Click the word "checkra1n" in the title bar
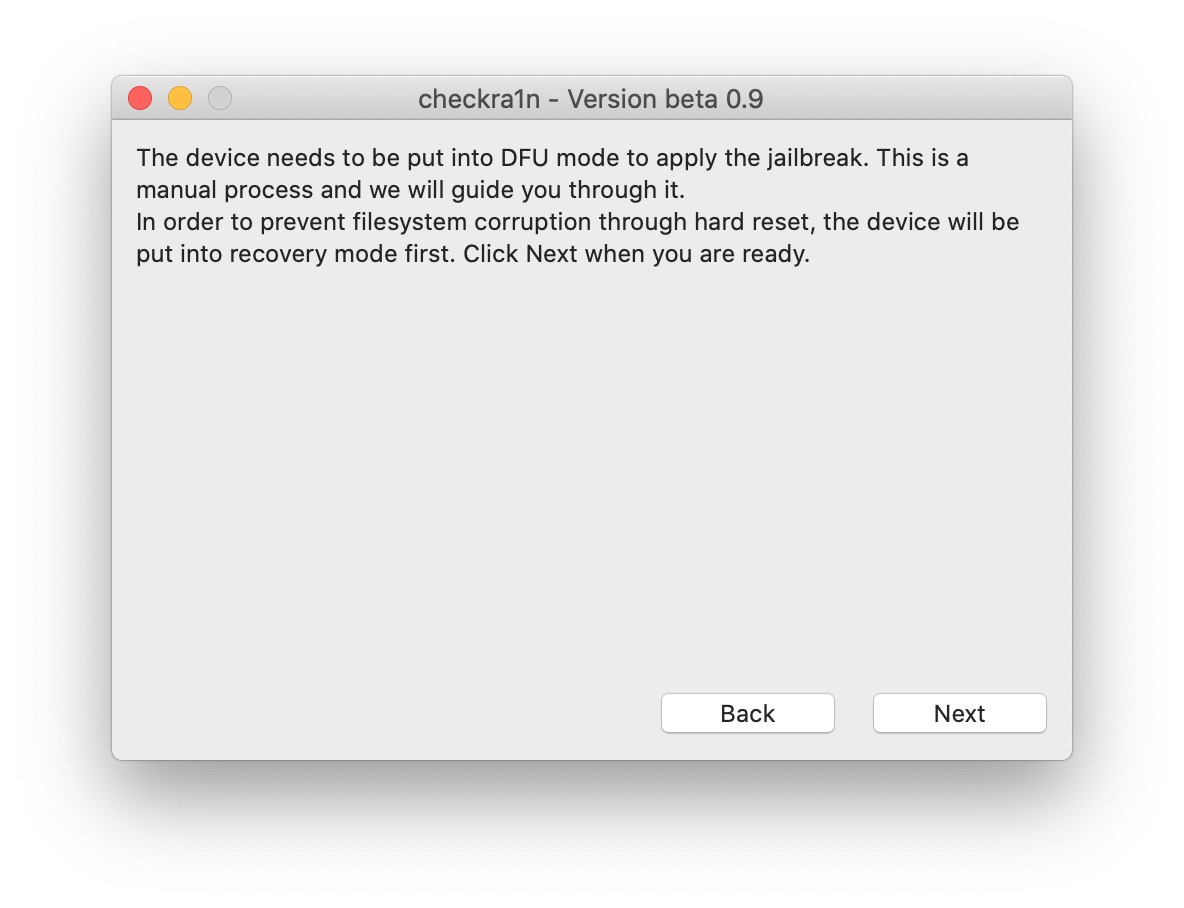Viewport: 1184px width, 908px height. coord(479,99)
